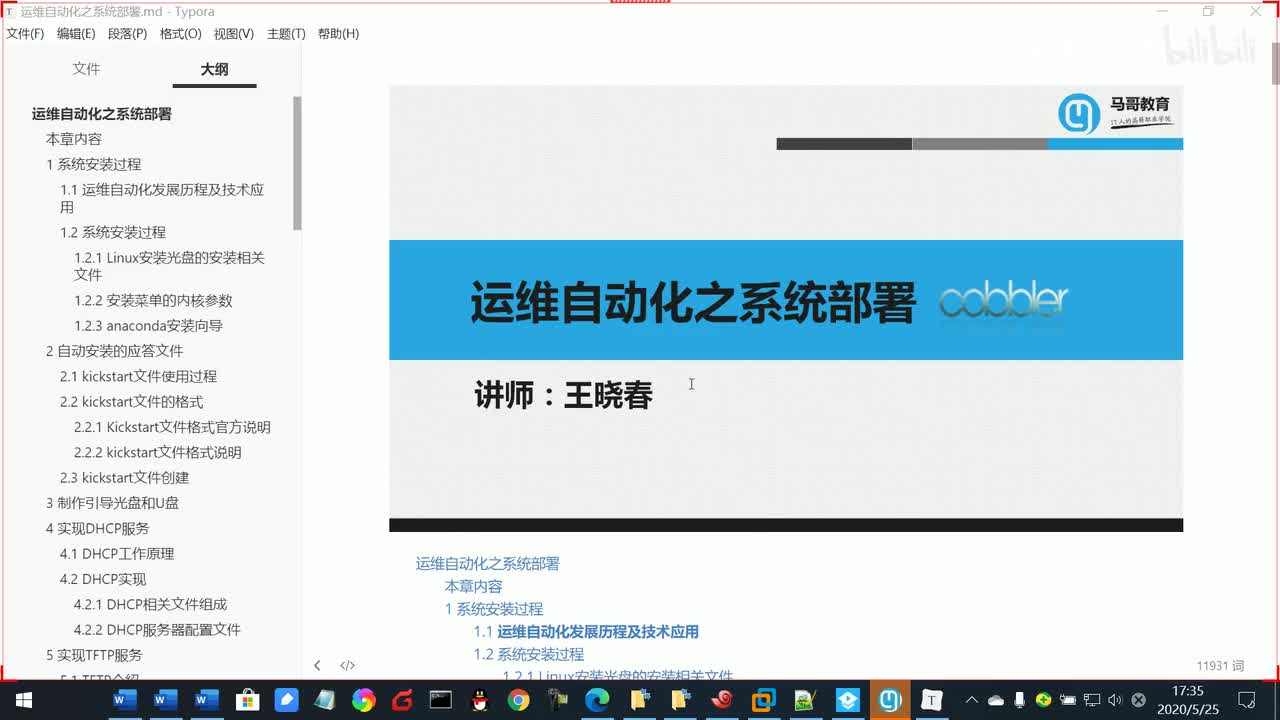Open the 段落(P) menu

(127, 34)
